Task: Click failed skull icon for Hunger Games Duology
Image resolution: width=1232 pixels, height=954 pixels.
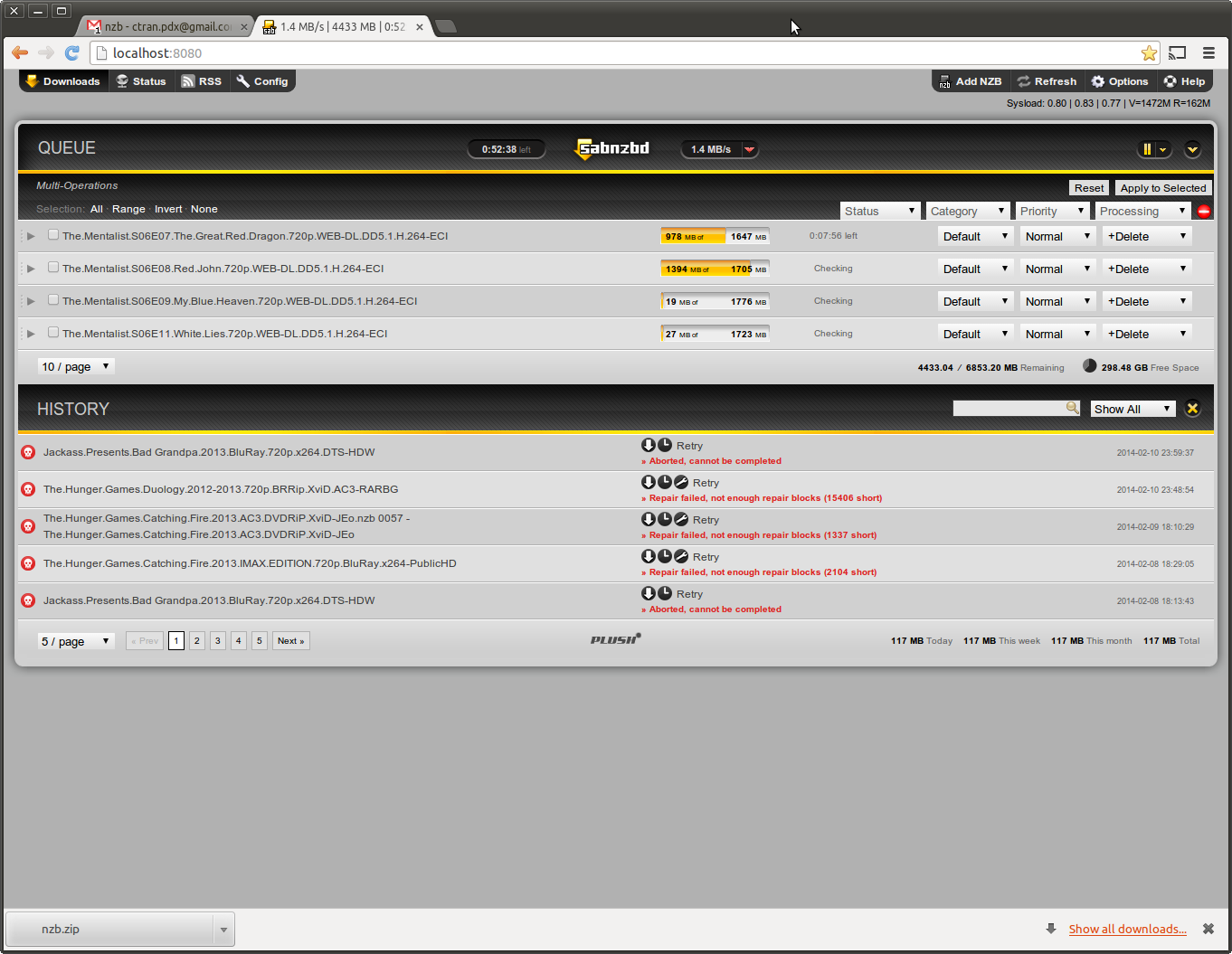Action: pyautogui.click(x=28, y=489)
